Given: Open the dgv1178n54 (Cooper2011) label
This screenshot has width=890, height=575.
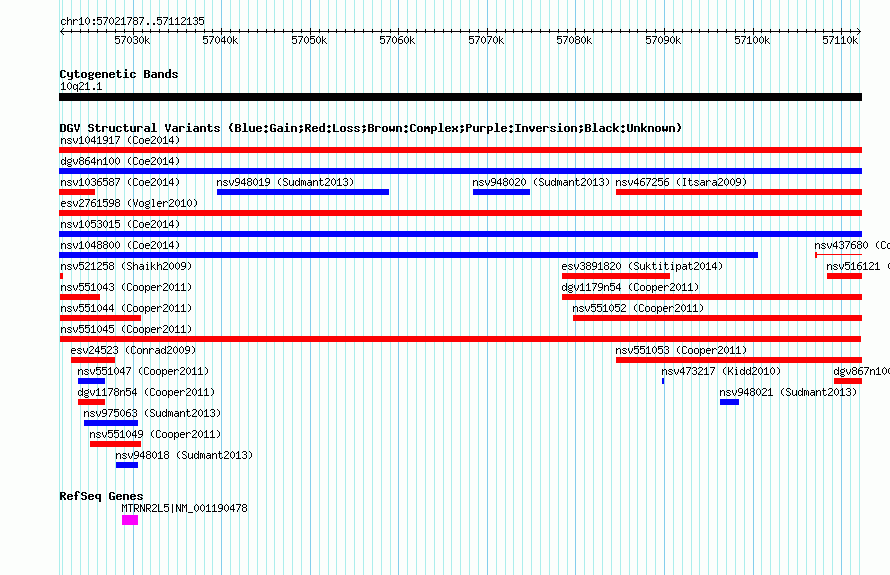Looking at the screenshot, I should [146, 392].
